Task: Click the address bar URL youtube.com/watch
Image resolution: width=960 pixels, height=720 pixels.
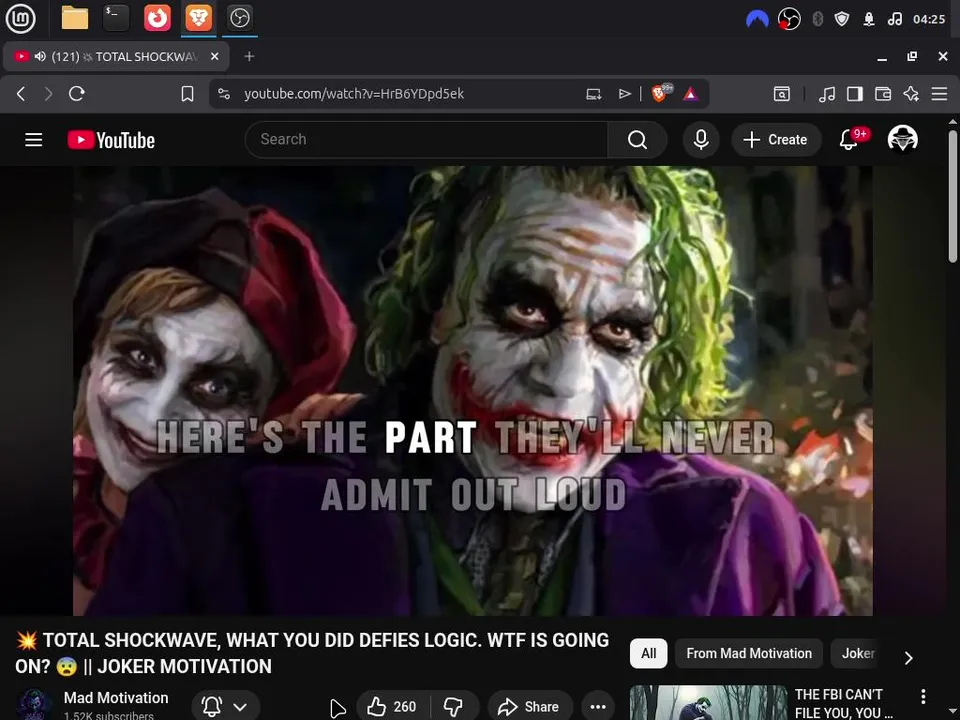Action: (354, 94)
